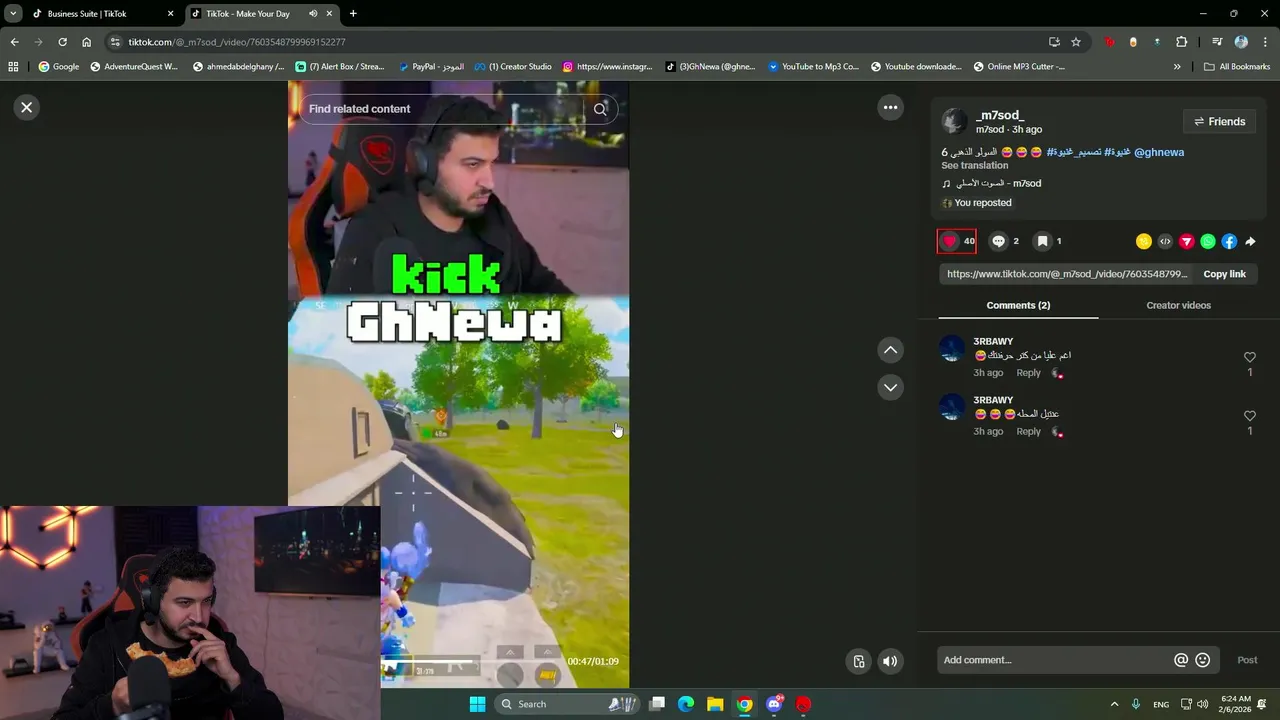Expand hidden bookmarks chevron
Viewport: 1280px width, 720px height.
coord(1177,67)
